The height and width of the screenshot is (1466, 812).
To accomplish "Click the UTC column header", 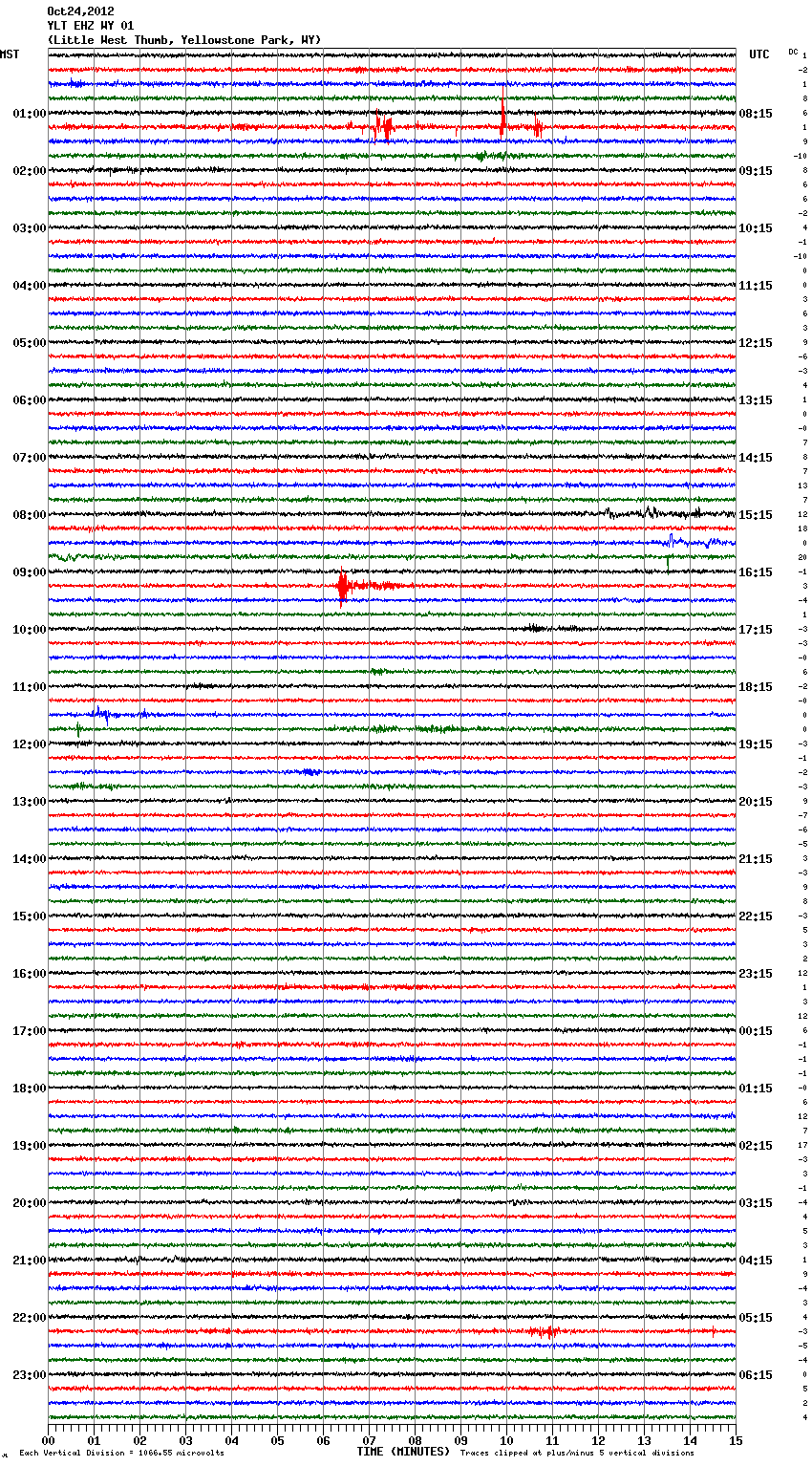I will tap(759, 54).
